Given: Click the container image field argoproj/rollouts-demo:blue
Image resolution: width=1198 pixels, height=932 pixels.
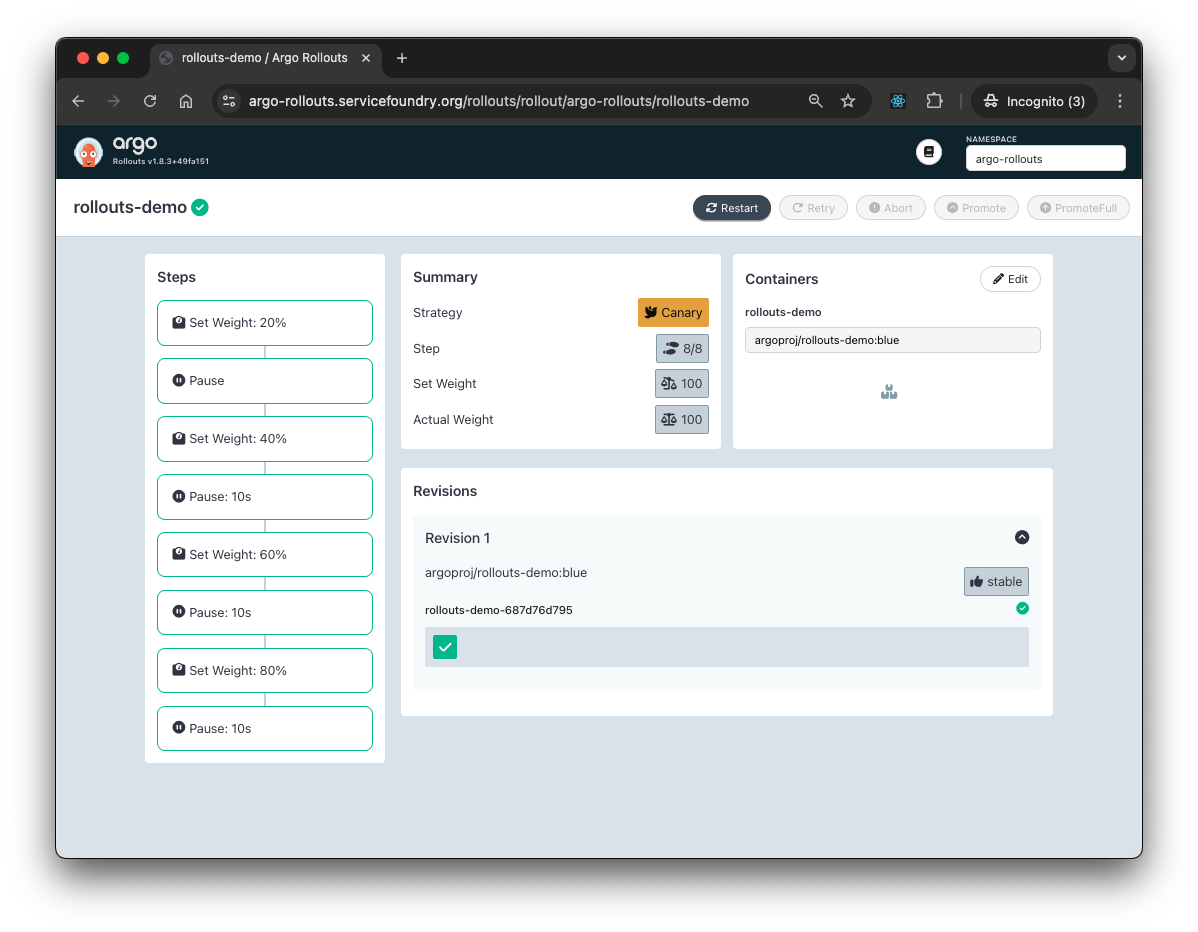Looking at the screenshot, I should 892,340.
